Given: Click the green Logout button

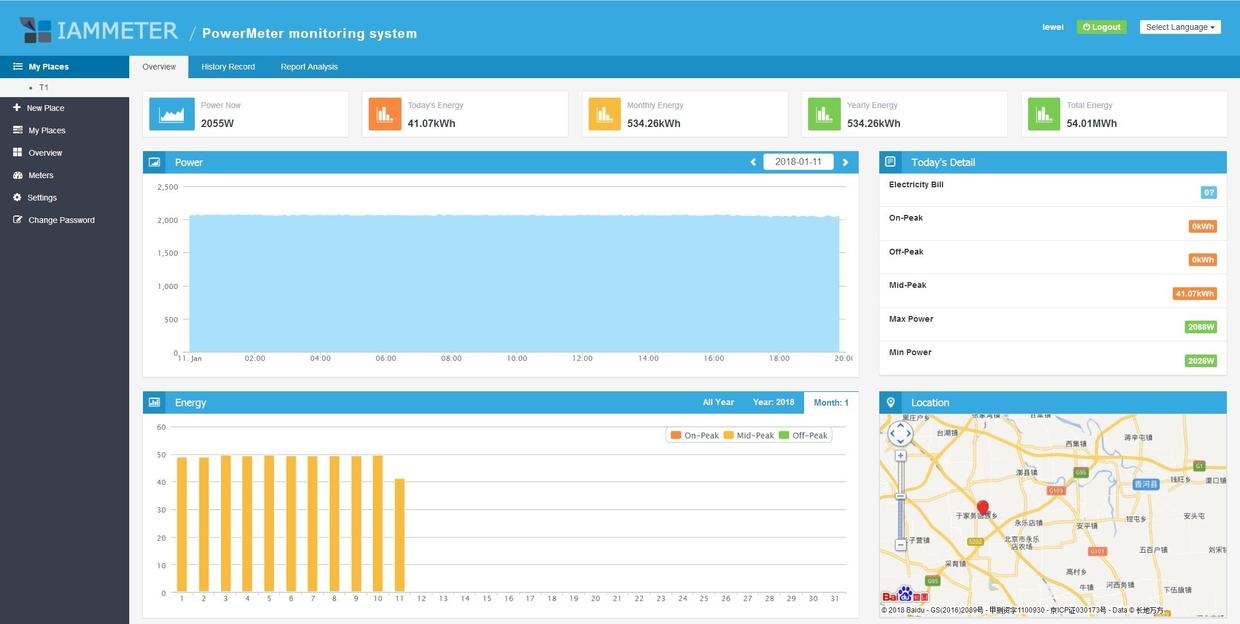Looking at the screenshot, I should 1101,27.
